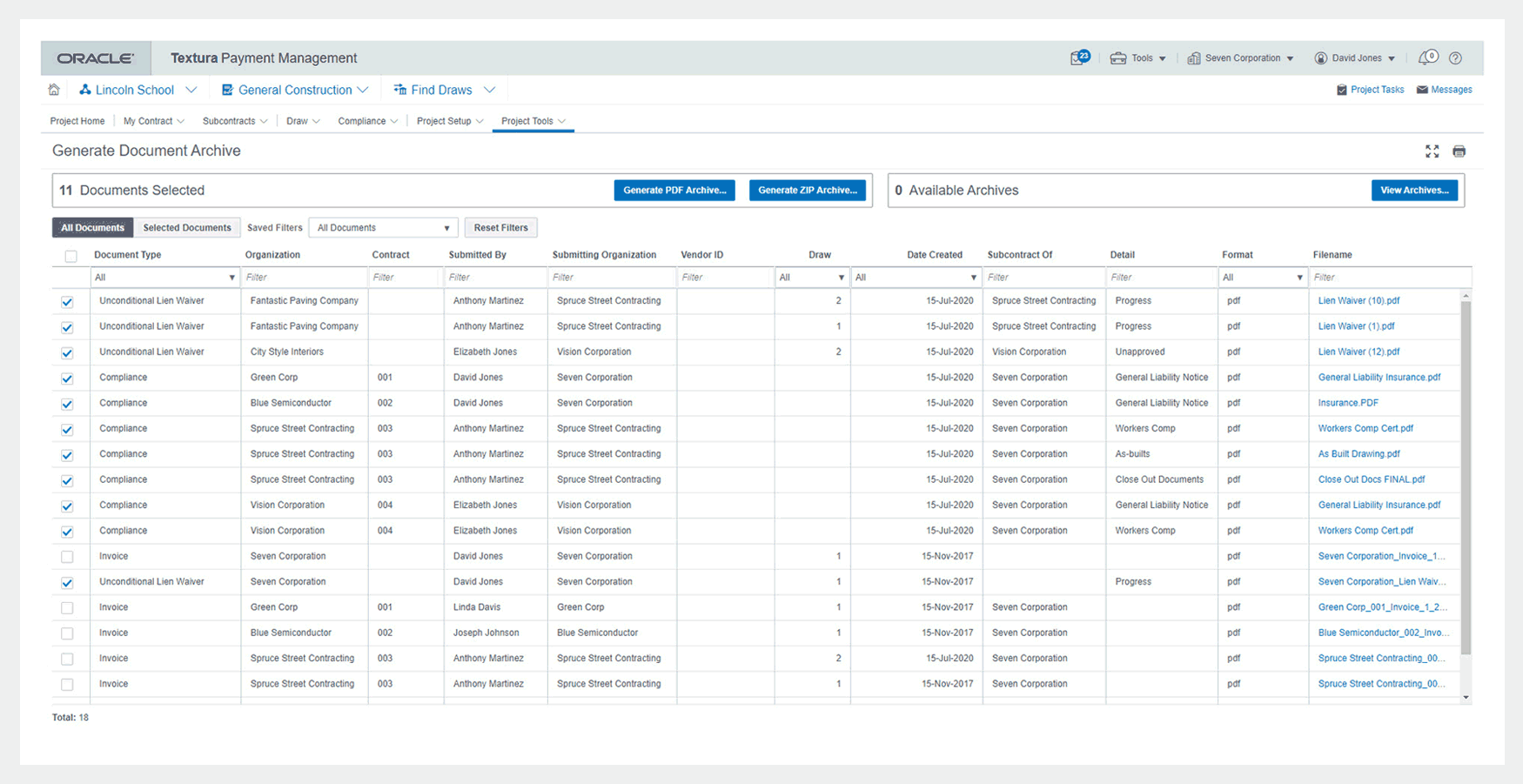Uncheck the City Style Interiors row checkbox
The image size is (1523, 784).
point(67,353)
